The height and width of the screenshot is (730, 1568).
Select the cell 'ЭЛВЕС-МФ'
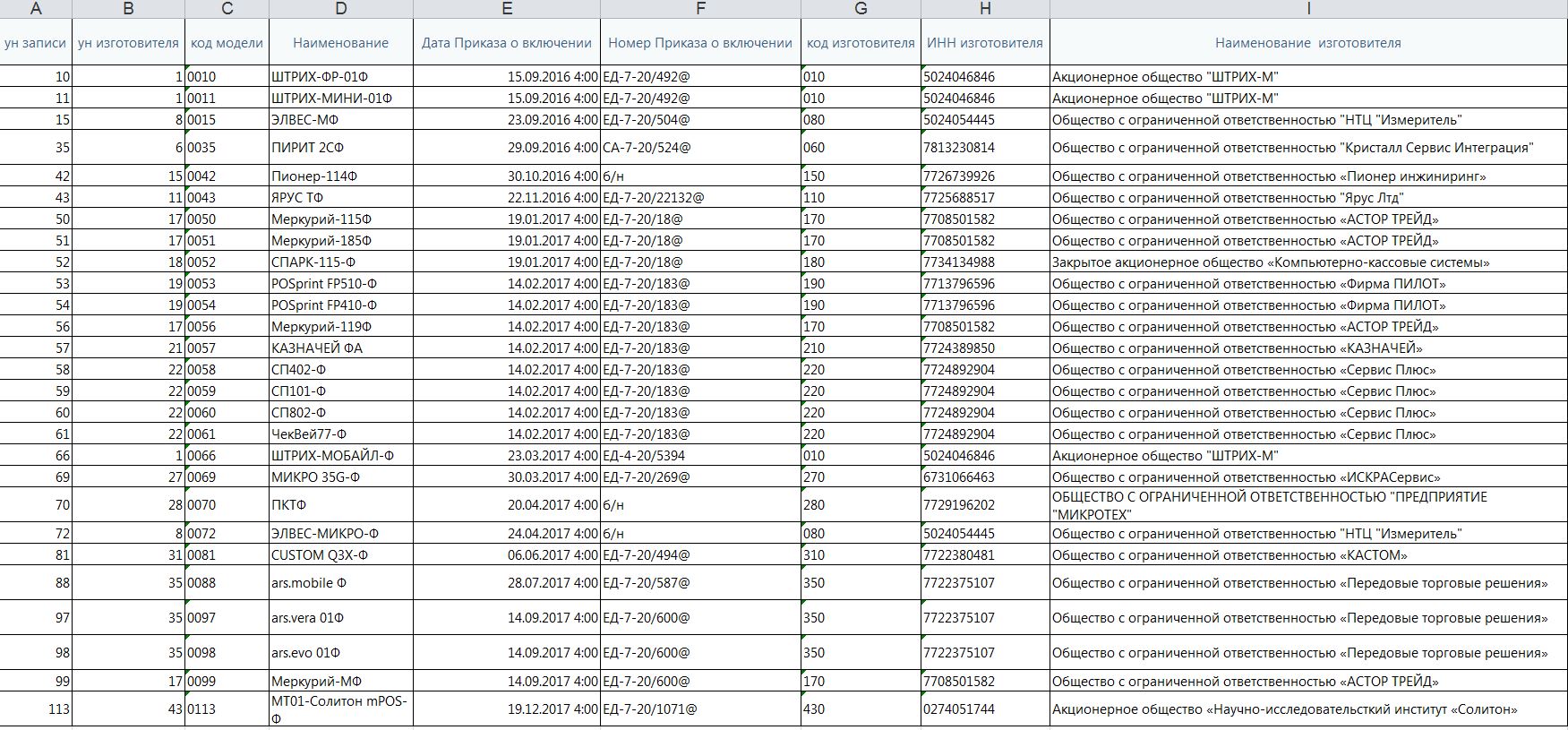341,119
